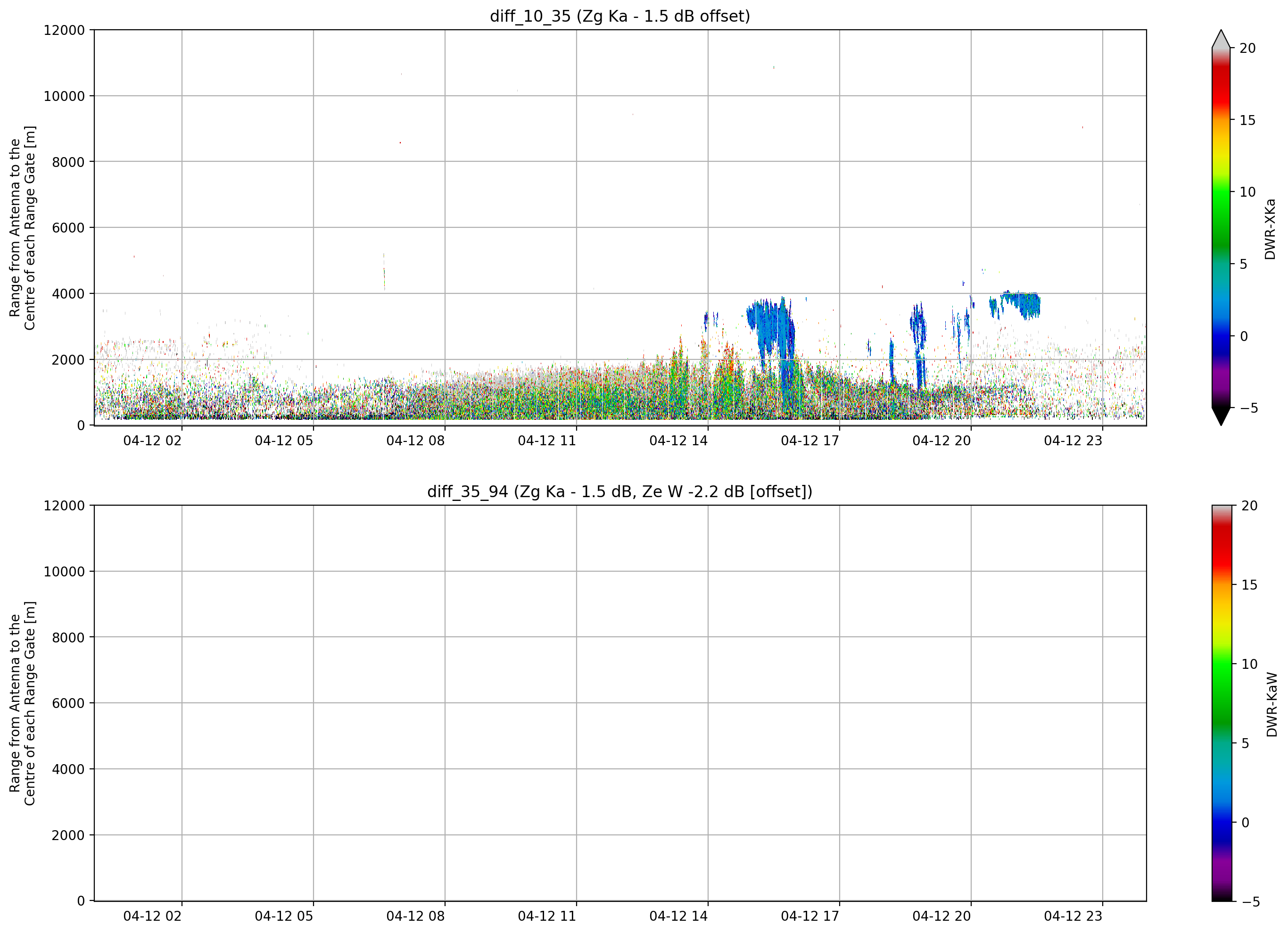Click the upward extend arrow on DWR-XKa colorbar

(x=1221, y=39)
